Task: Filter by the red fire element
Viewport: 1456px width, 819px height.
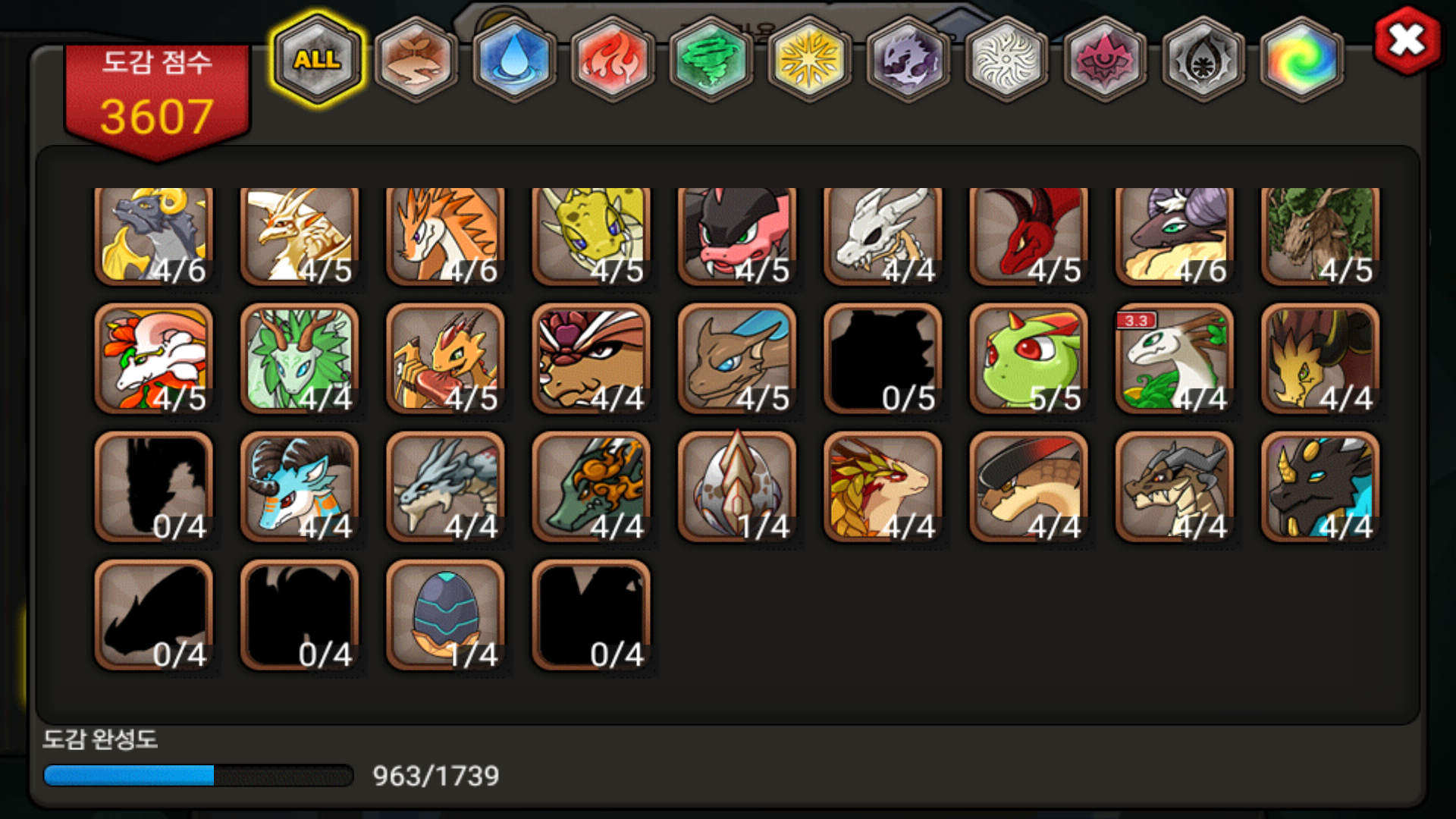Action: (x=612, y=59)
